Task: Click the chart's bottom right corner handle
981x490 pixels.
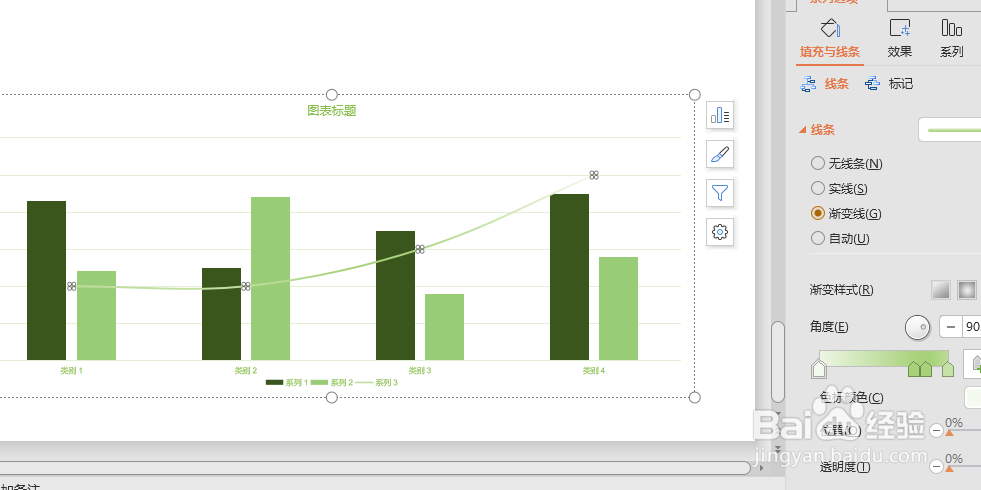Action: point(694,397)
